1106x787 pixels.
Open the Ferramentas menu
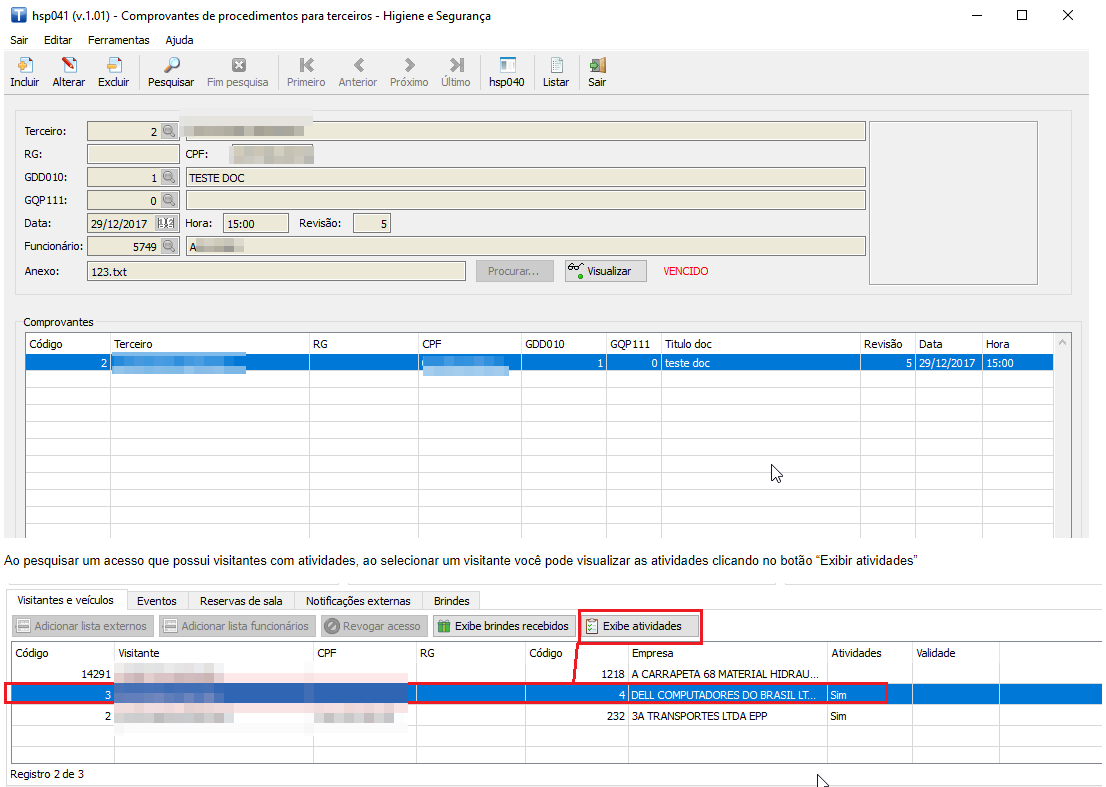point(118,40)
